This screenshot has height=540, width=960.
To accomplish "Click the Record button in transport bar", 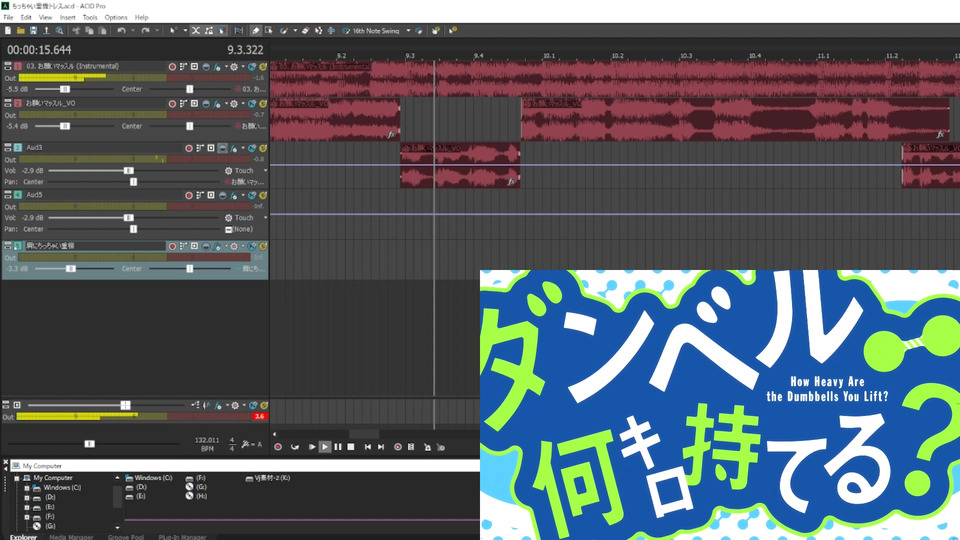I will click(x=278, y=447).
